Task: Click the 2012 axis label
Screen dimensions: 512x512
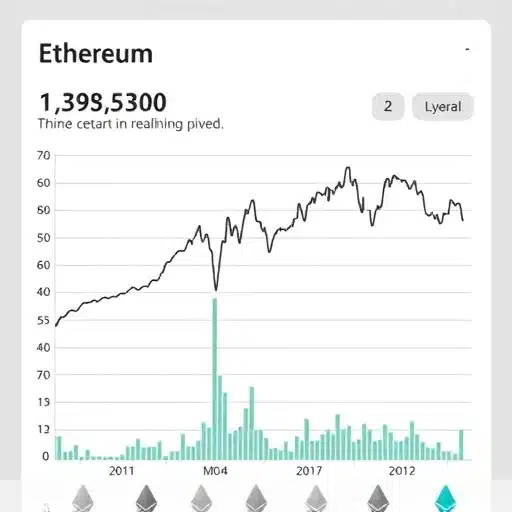Action: pos(402,471)
